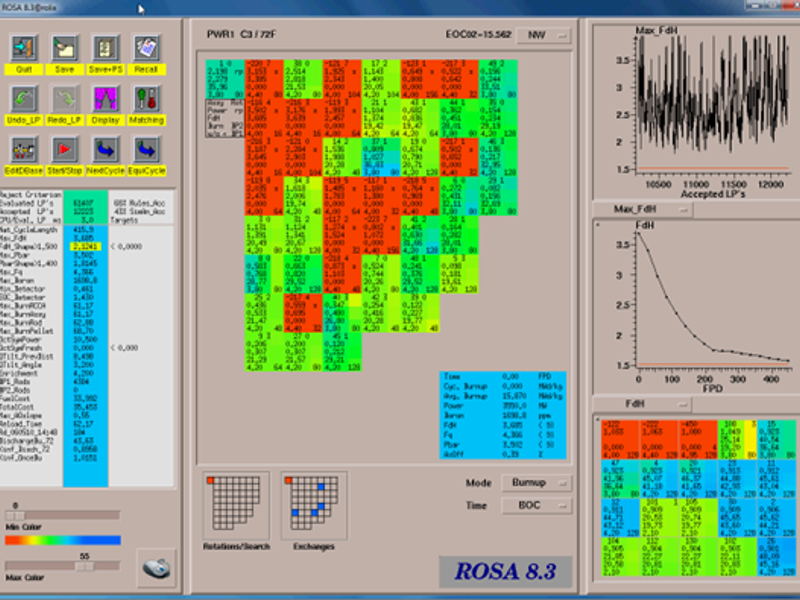Open the NW core quadrant dropdown
The width and height of the screenshot is (800, 600).
pyautogui.click(x=543, y=35)
